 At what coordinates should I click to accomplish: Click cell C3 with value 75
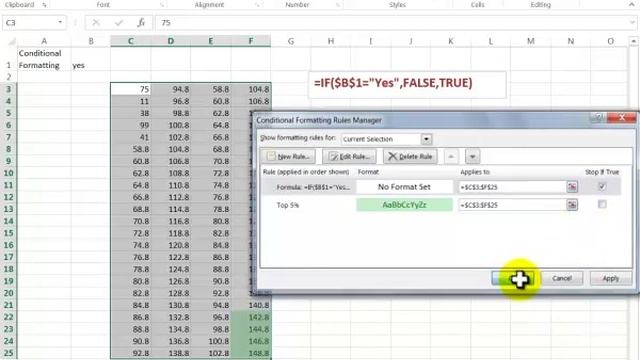coord(131,89)
